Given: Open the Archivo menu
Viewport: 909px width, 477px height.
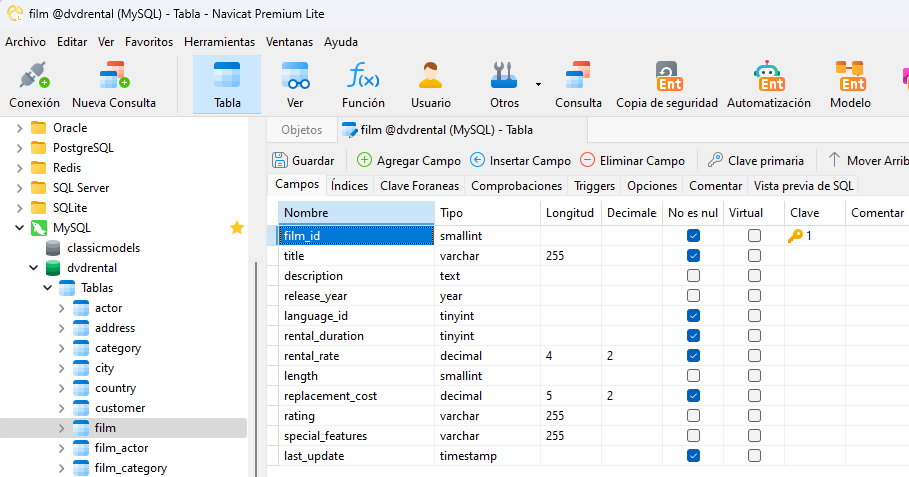Looking at the screenshot, I should point(26,42).
